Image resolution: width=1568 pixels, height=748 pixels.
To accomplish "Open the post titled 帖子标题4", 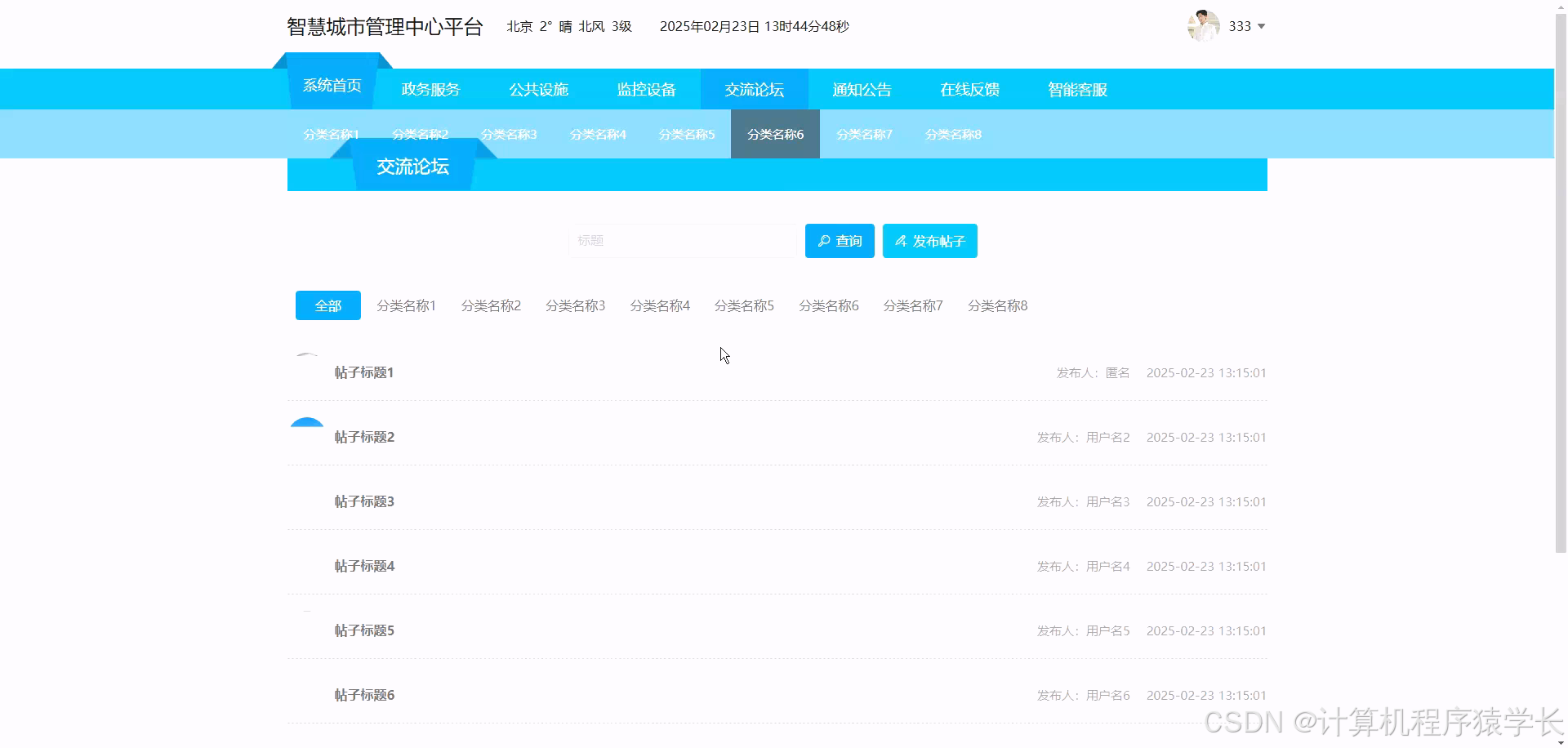I will [363, 565].
